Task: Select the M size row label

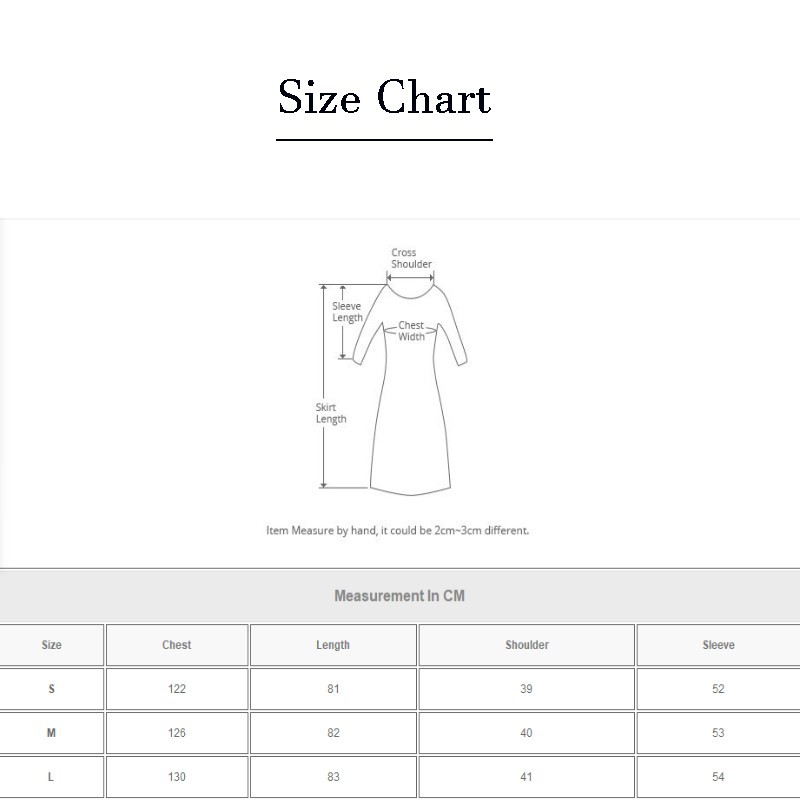Action: [x=51, y=732]
